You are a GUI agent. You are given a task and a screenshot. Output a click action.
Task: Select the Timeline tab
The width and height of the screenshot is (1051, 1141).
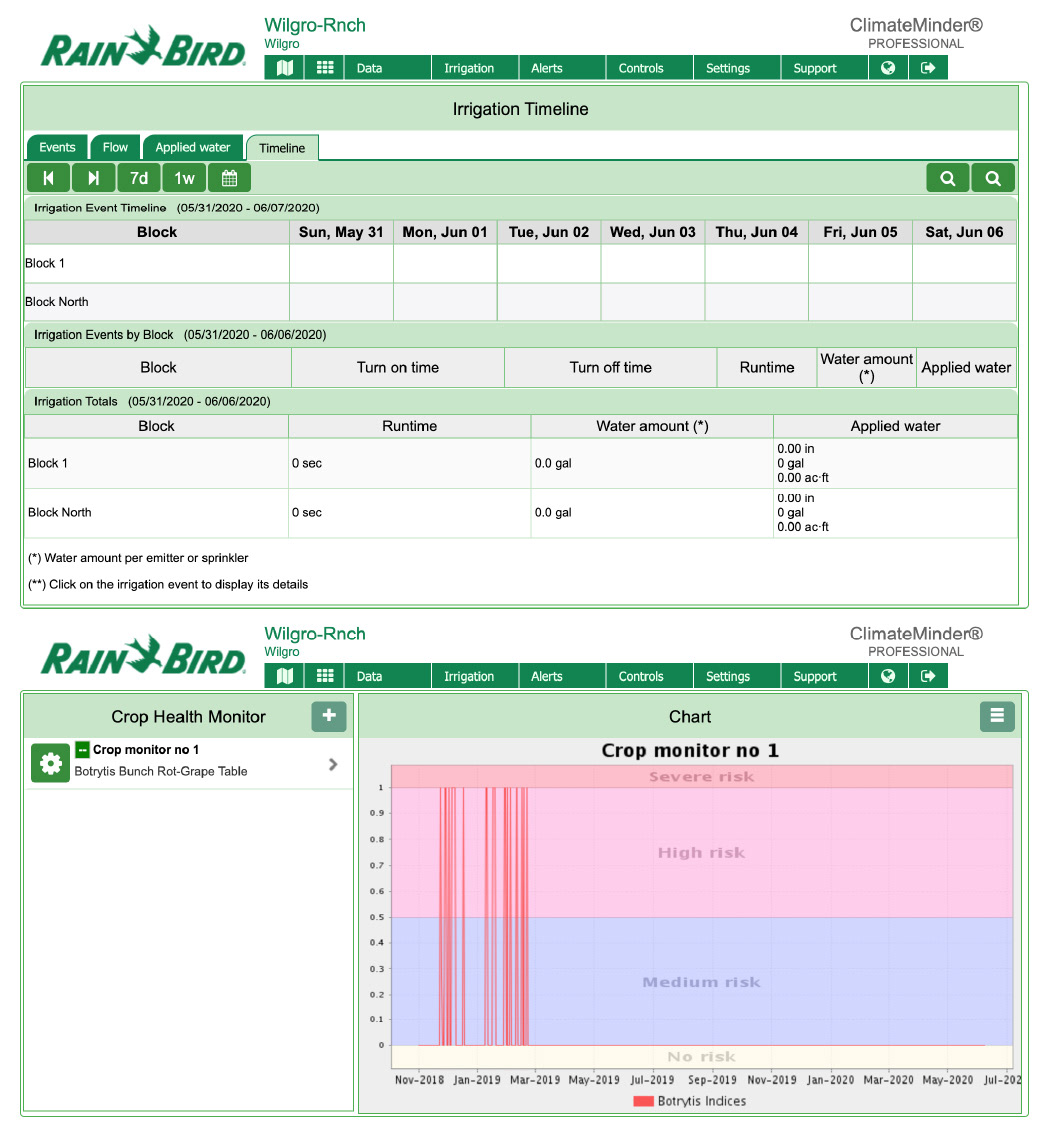tap(282, 148)
